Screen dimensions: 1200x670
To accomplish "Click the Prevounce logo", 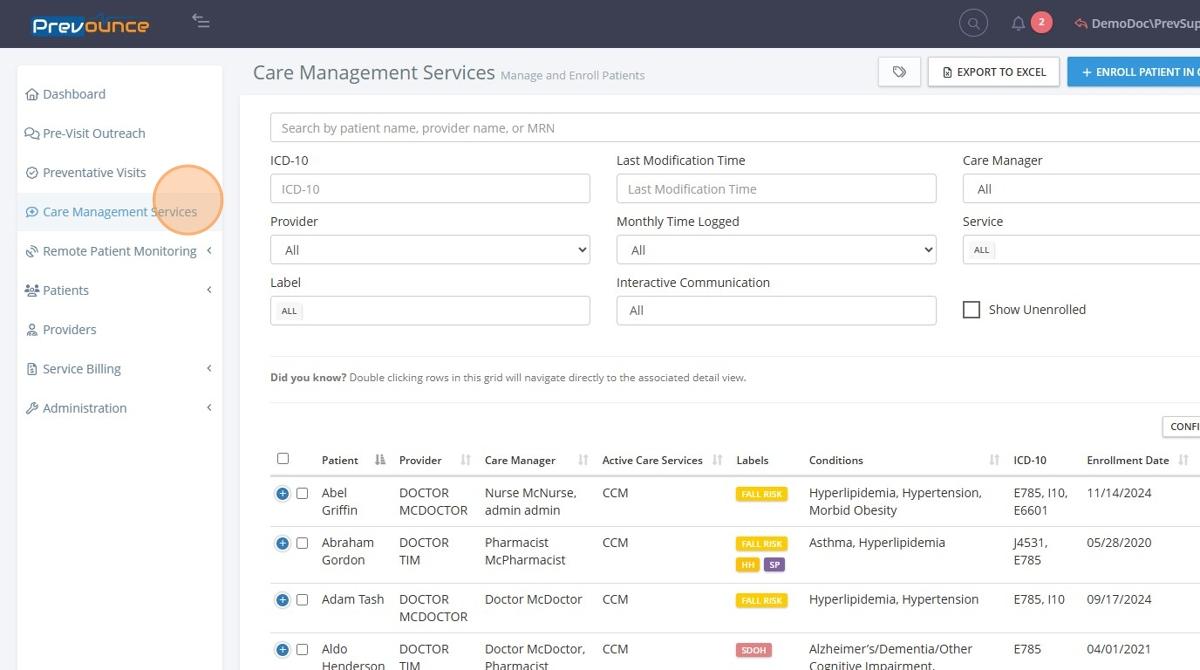I will (x=90, y=25).
